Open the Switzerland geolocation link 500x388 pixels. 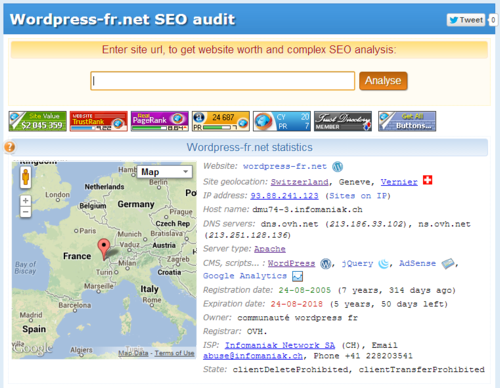[x=299, y=182]
